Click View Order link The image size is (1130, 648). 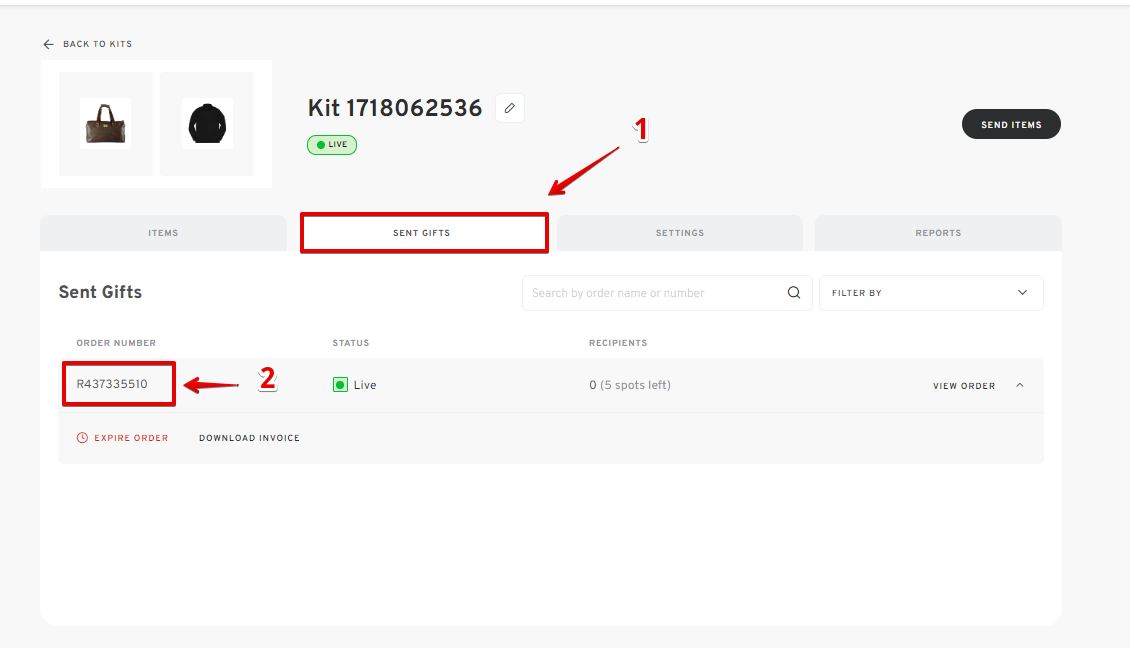click(x=963, y=386)
